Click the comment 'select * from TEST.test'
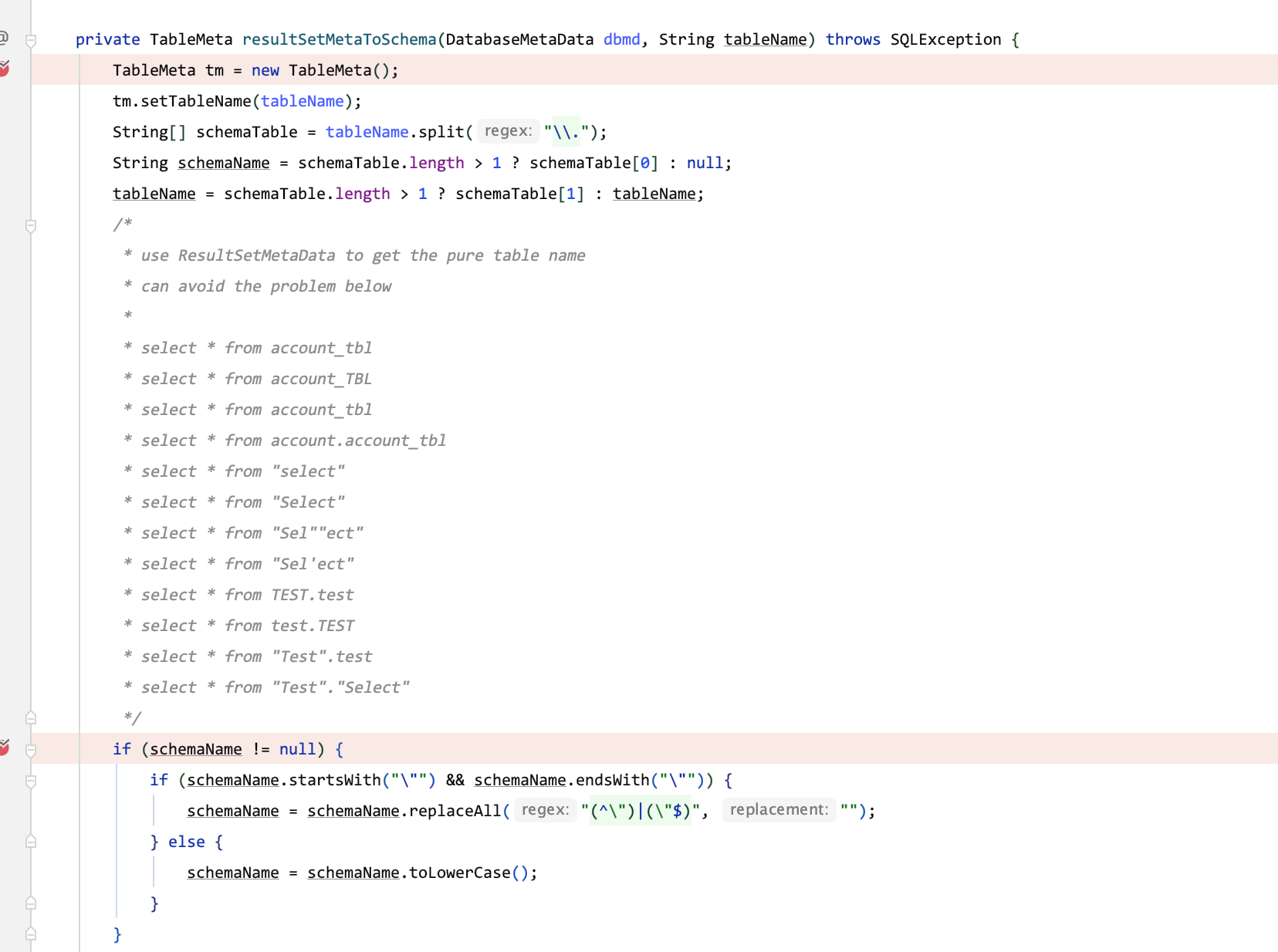This screenshot has height=952, width=1278. coord(247,595)
